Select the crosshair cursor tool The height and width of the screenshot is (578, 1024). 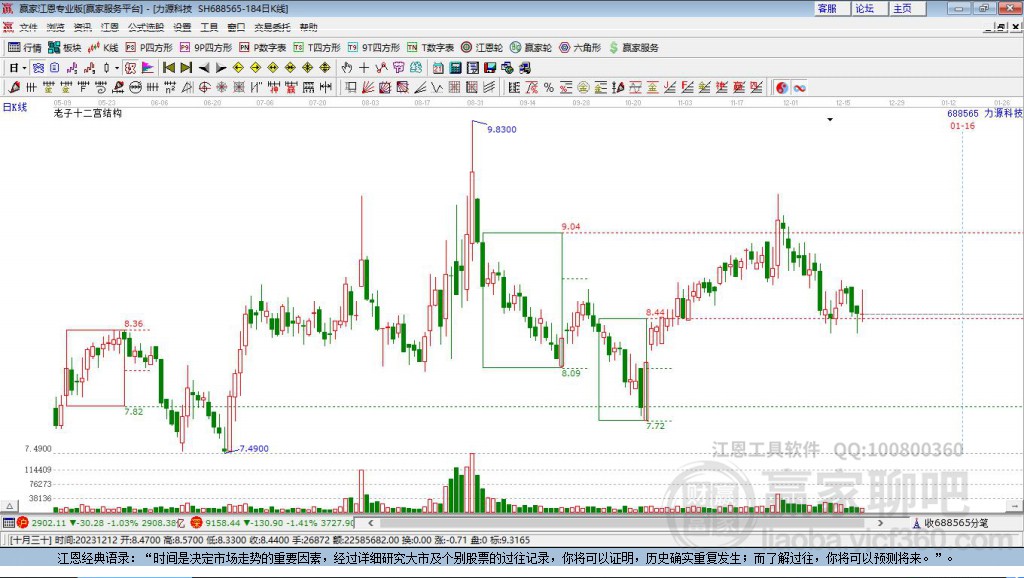point(364,68)
